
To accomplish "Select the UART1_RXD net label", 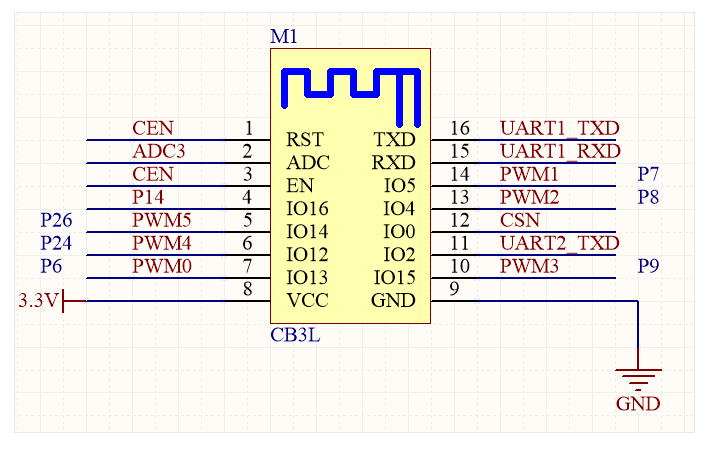I will [560, 152].
